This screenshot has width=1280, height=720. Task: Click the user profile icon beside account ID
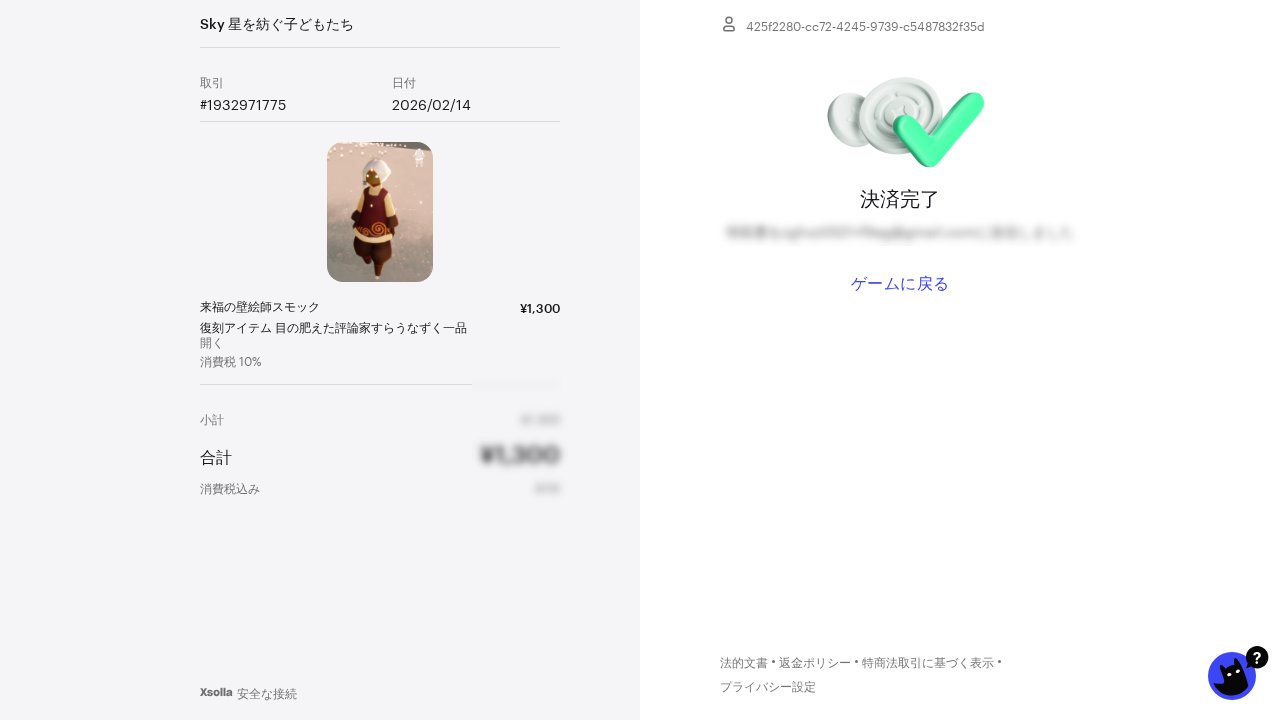[x=729, y=24]
